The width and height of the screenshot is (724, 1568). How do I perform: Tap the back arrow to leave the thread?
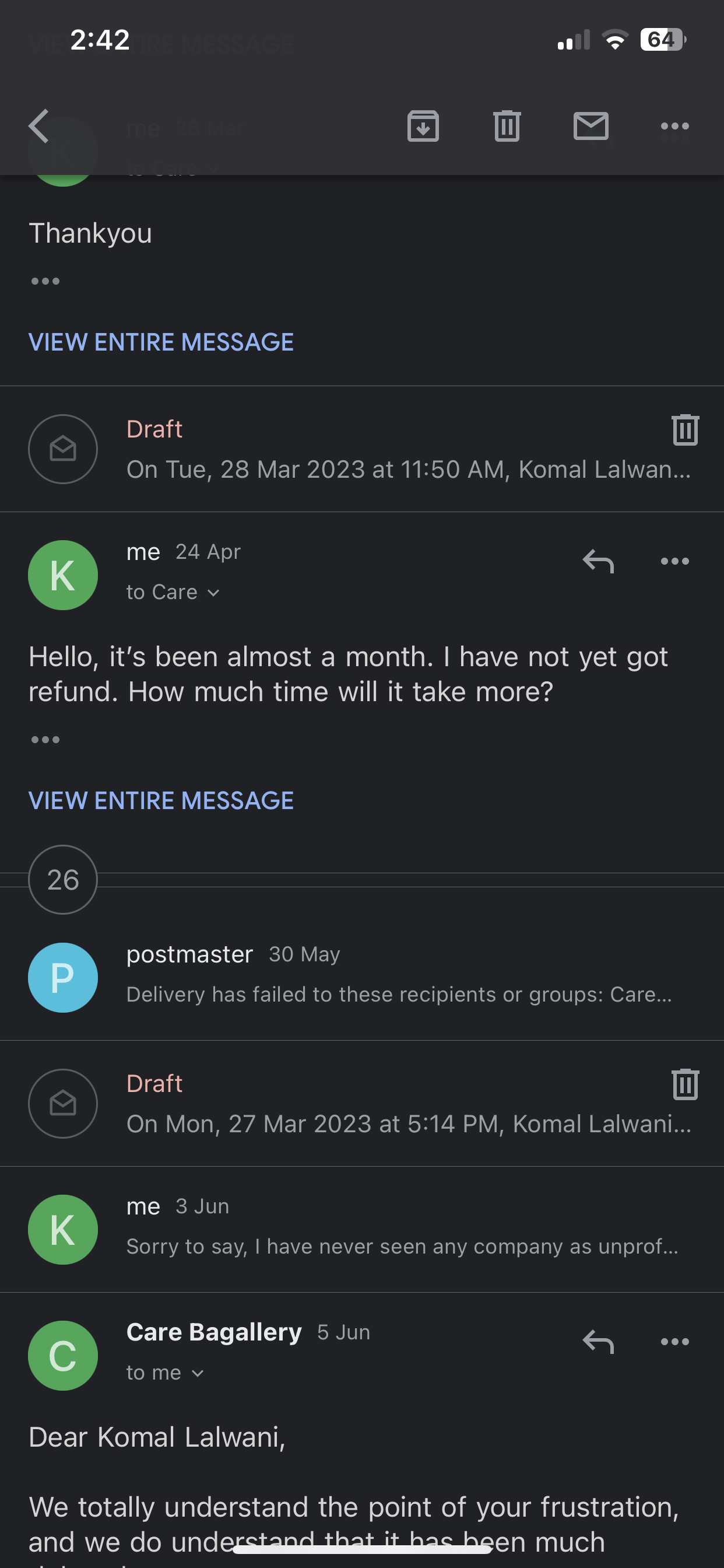[39, 126]
